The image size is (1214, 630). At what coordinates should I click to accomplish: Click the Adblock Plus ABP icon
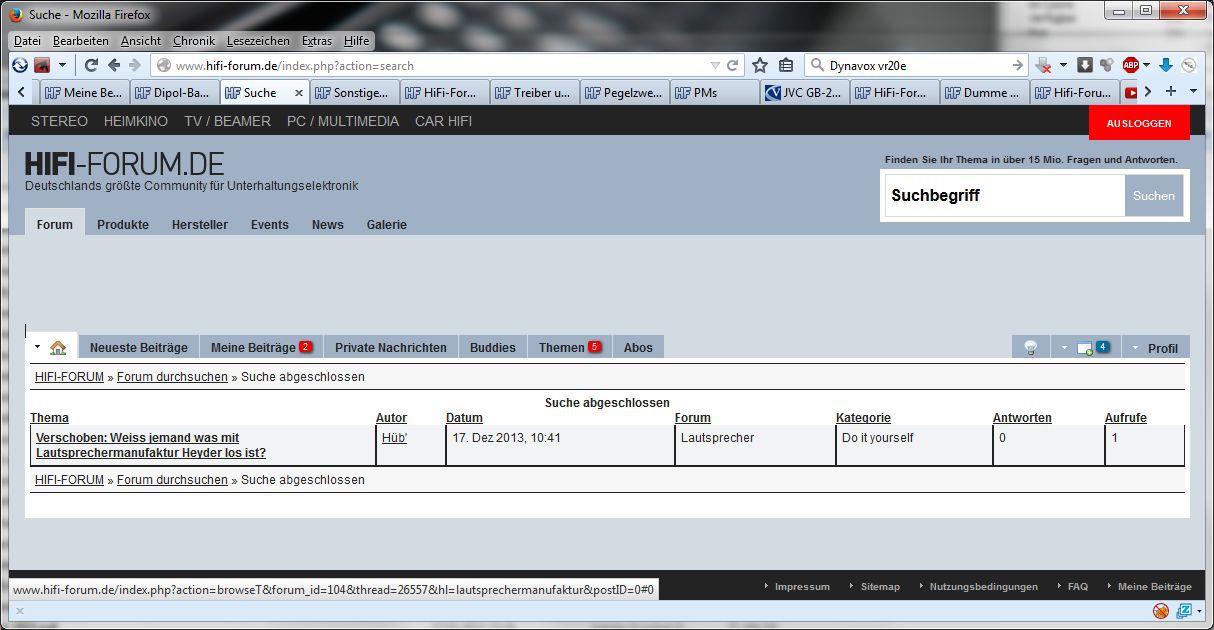point(1130,65)
